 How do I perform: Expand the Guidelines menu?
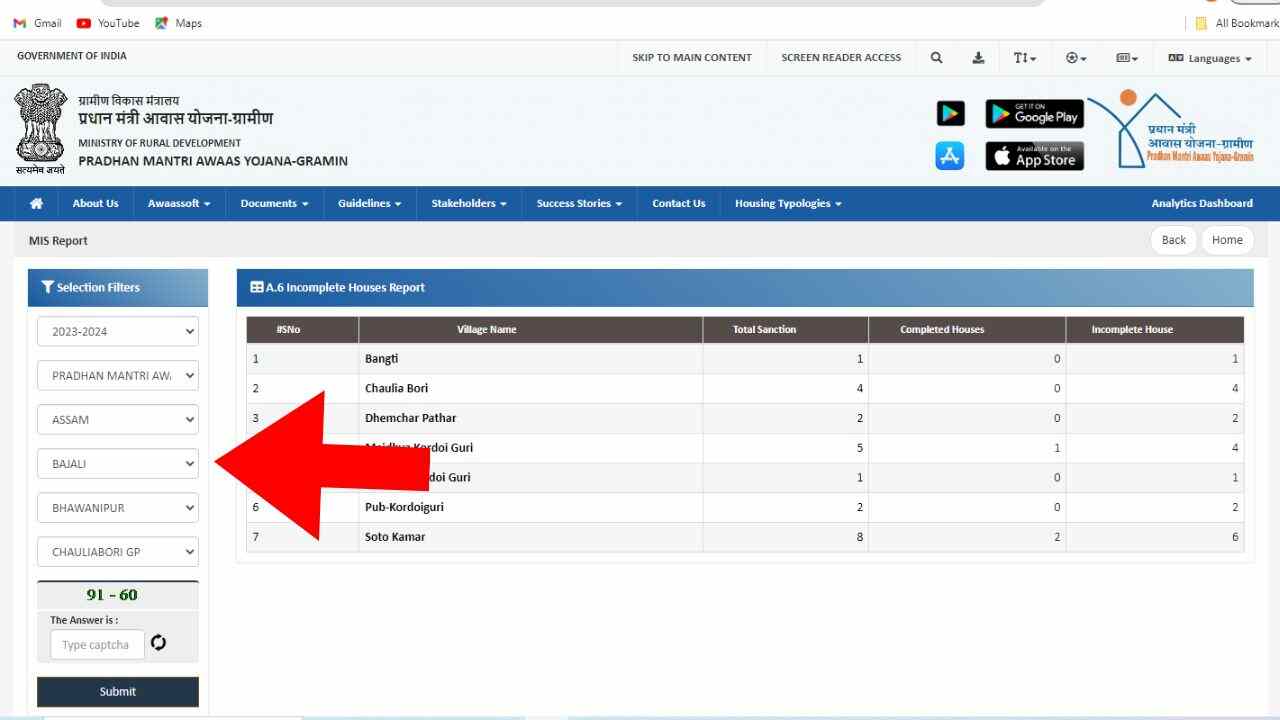point(369,203)
